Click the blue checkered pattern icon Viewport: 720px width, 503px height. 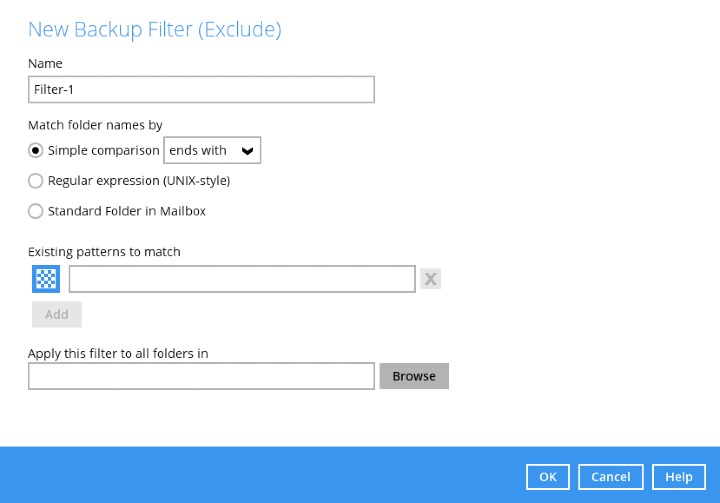(46, 279)
